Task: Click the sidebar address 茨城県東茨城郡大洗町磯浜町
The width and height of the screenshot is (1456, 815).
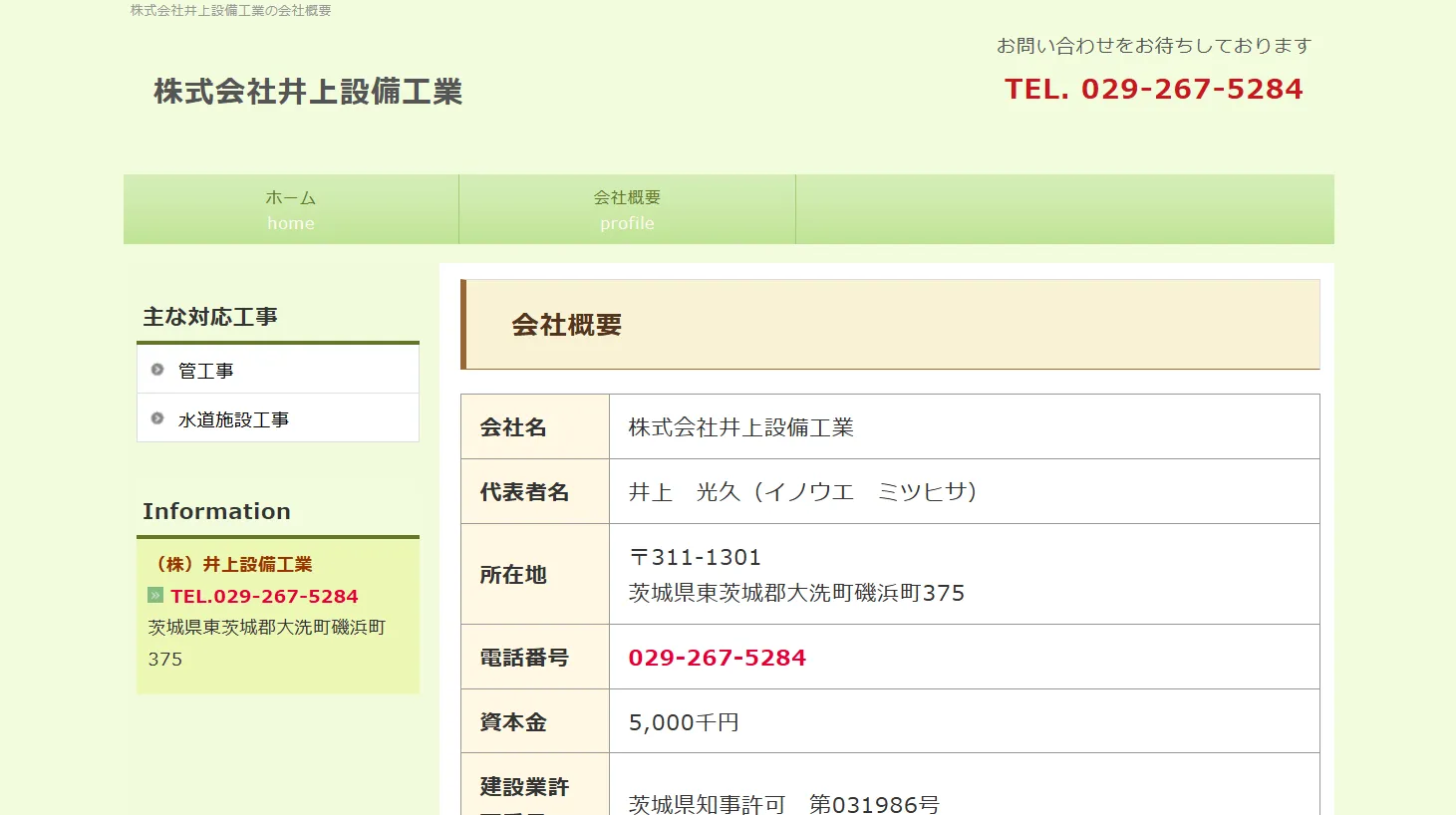Action: pyautogui.click(x=266, y=628)
